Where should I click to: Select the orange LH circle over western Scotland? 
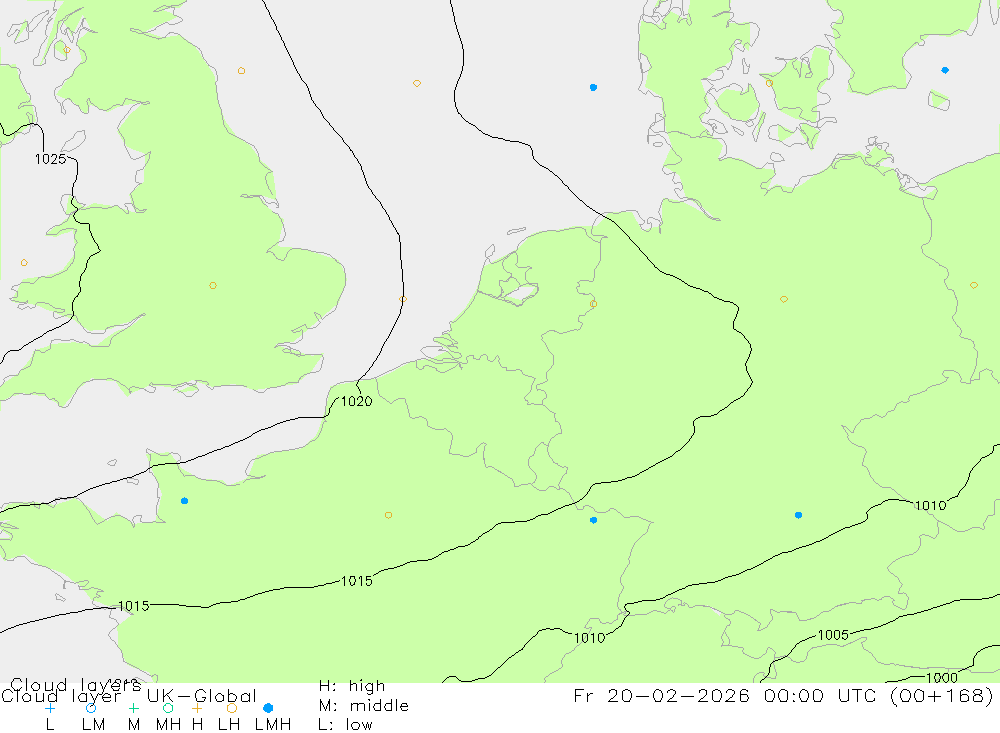(x=67, y=50)
